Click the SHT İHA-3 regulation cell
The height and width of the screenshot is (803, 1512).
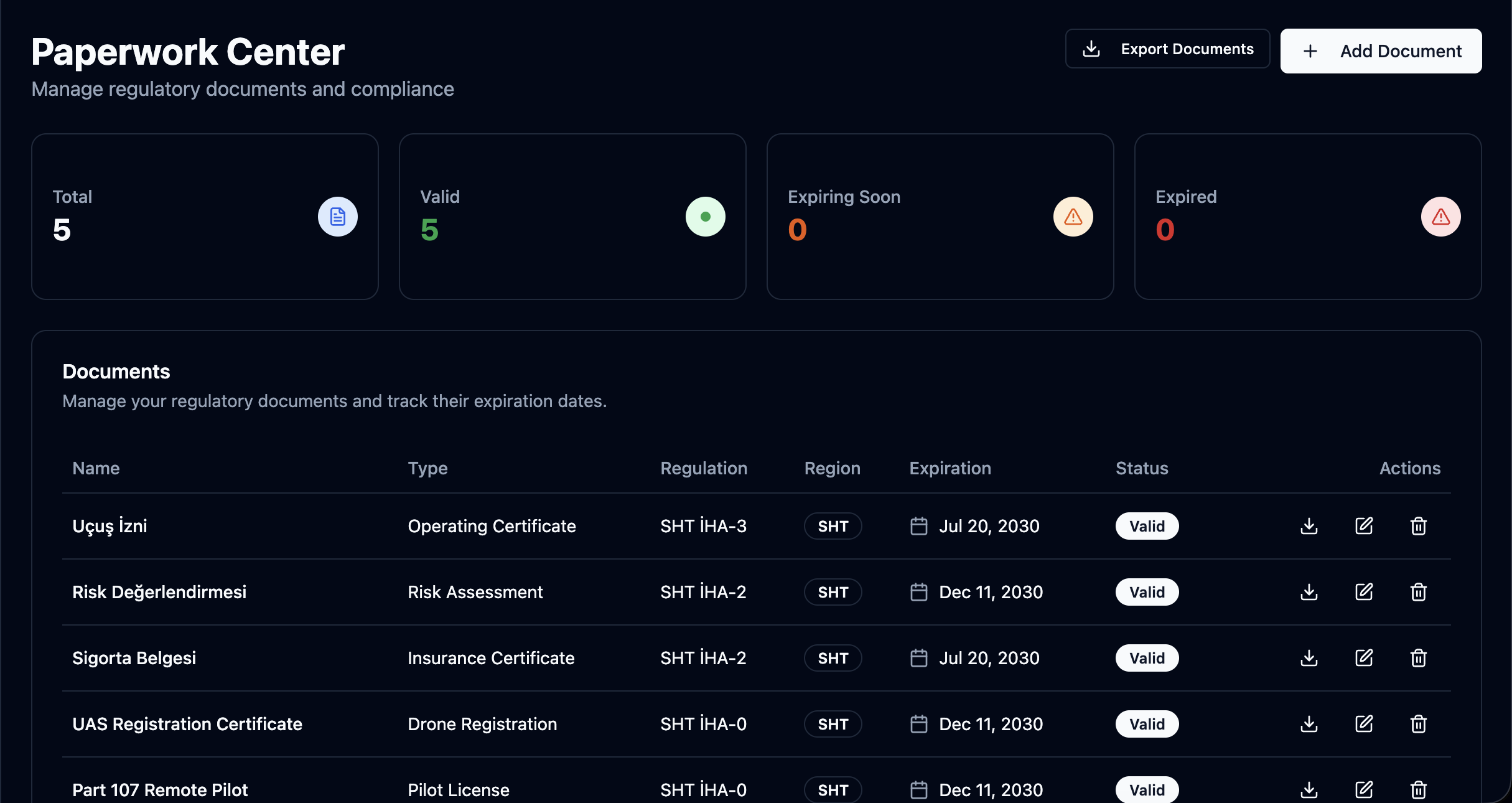point(704,526)
